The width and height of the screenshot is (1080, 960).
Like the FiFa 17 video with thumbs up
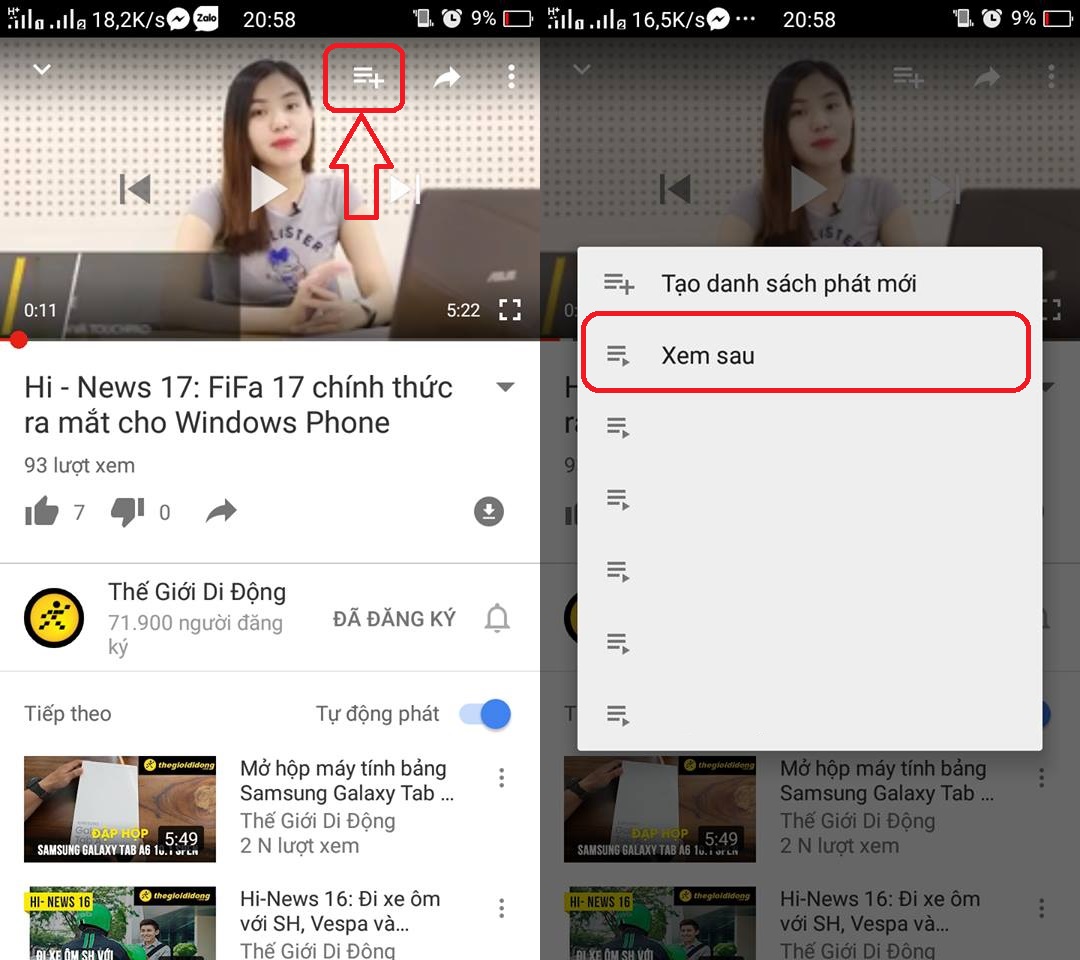[x=42, y=511]
